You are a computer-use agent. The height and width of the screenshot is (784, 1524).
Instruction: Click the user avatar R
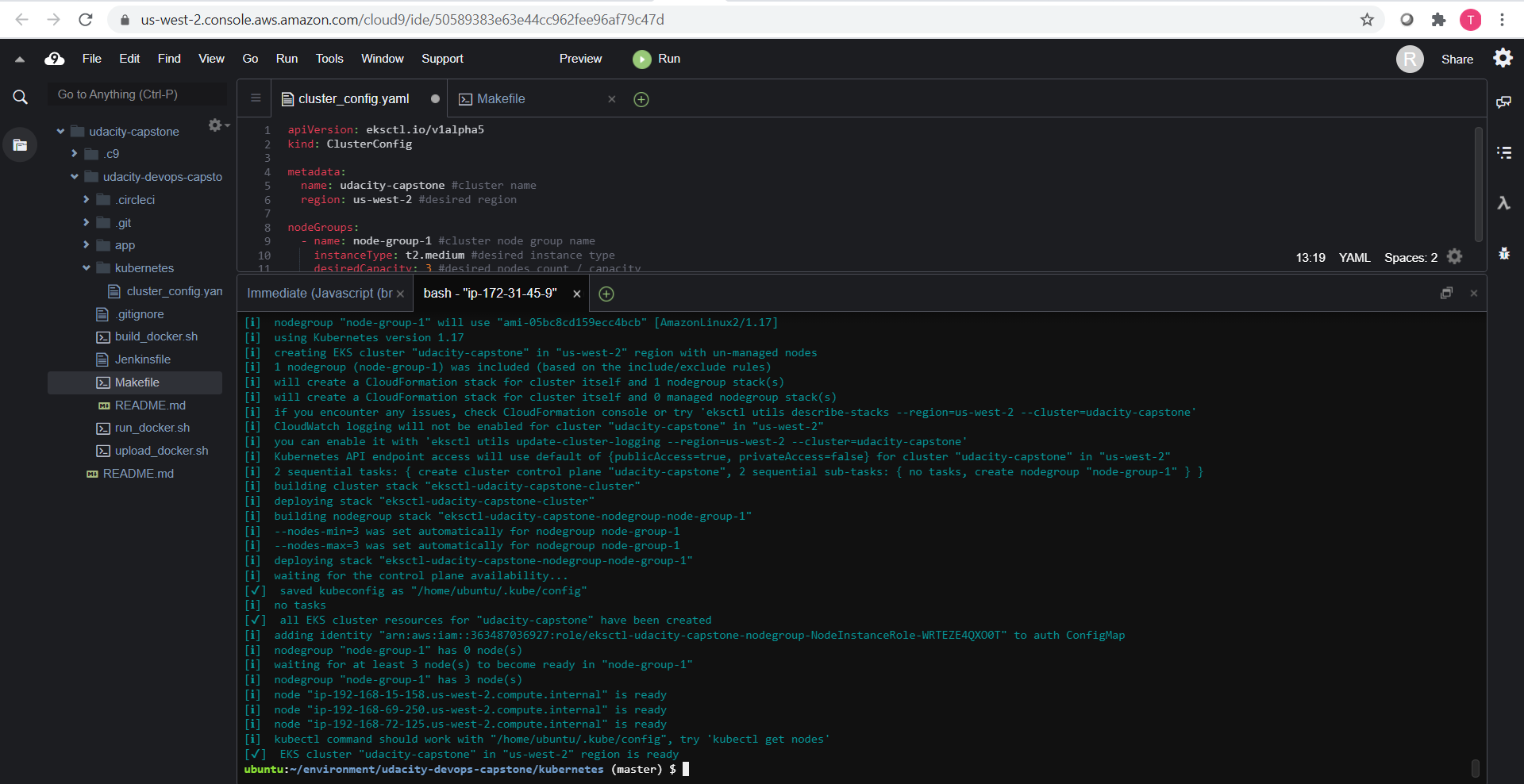tap(1410, 59)
